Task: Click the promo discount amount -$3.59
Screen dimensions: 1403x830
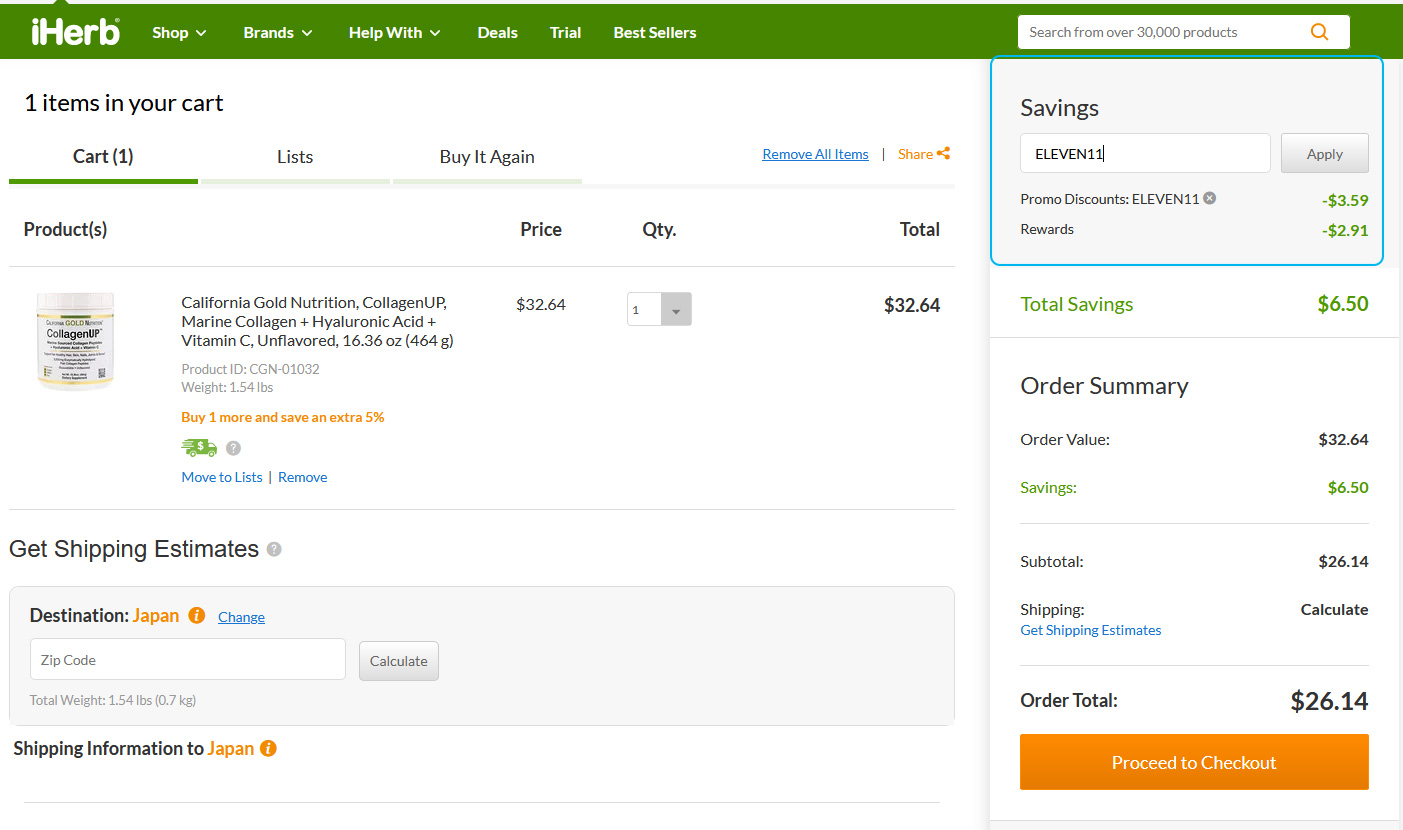Action: click(1345, 200)
